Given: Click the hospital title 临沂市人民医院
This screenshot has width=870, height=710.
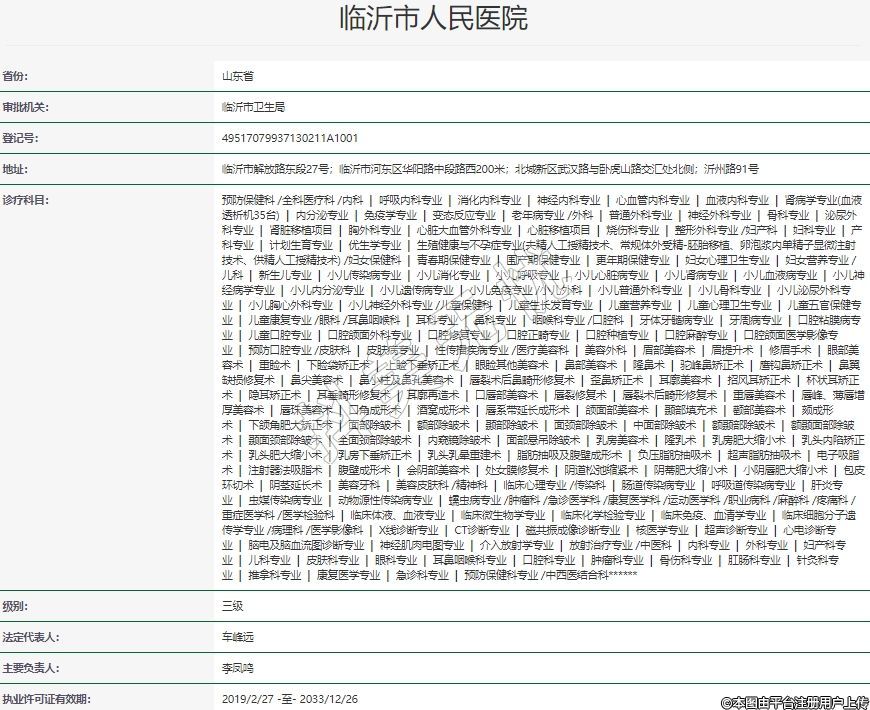Looking at the screenshot, I should [x=434, y=20].
